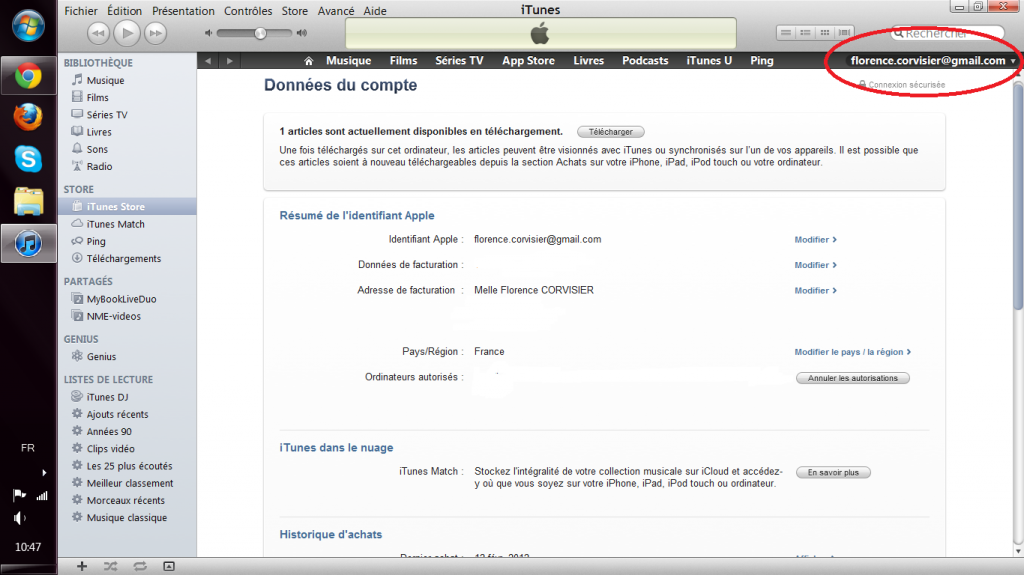Image resolution: width=1024 pixels, height=575 pixels.
Task: Click the next track forward button
Action: pyautogui.click(x=155, y=33)
